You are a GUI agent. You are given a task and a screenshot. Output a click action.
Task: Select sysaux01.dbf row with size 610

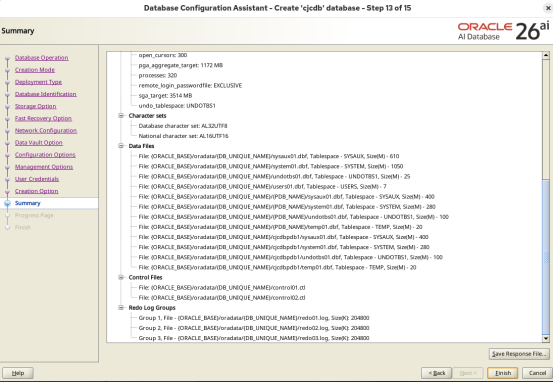(269, 156)
